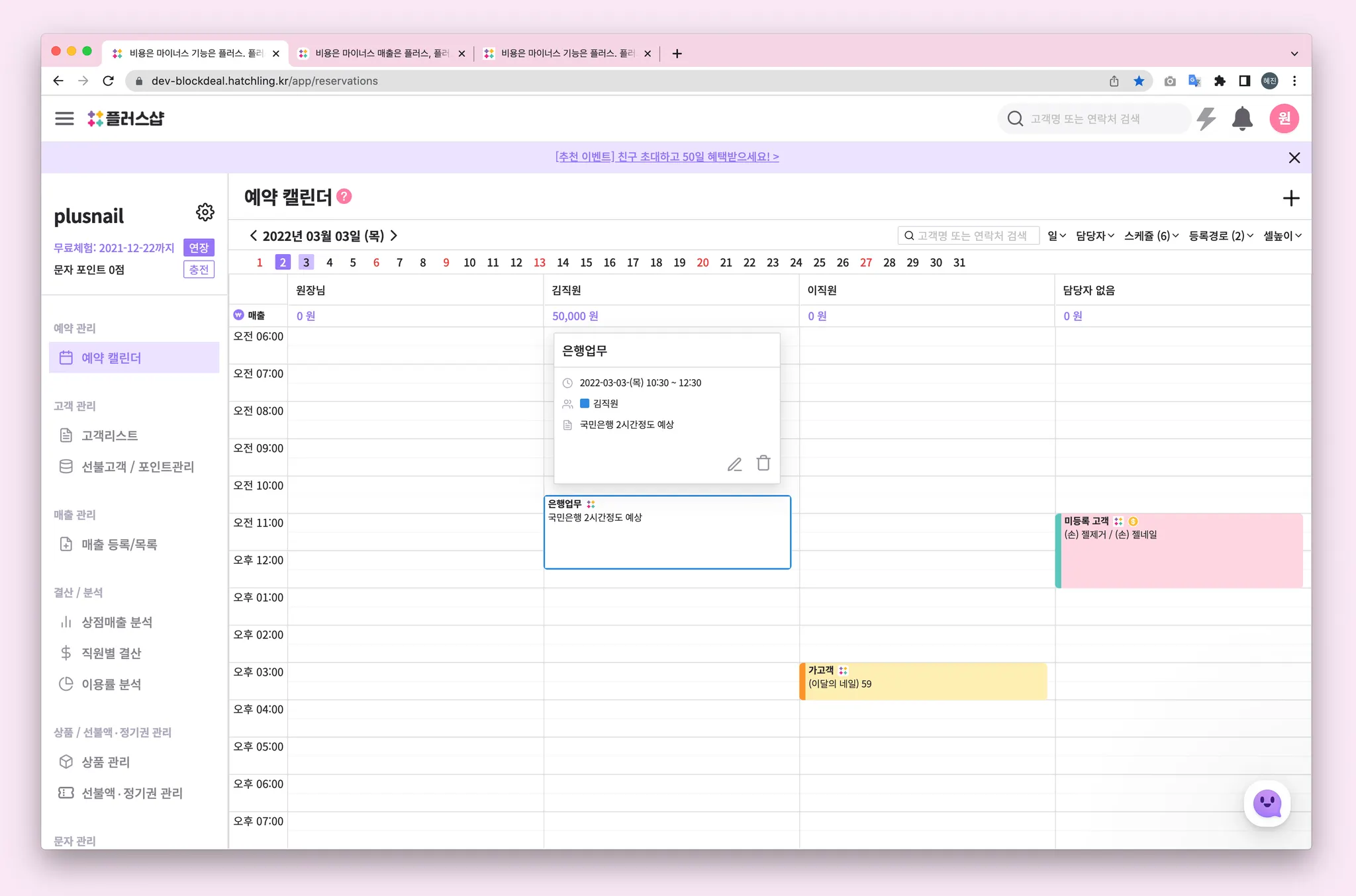The width and height of the screenshot is (1356, 896).
Task: Go to next day with right chevron
Action: coord(394,236)
